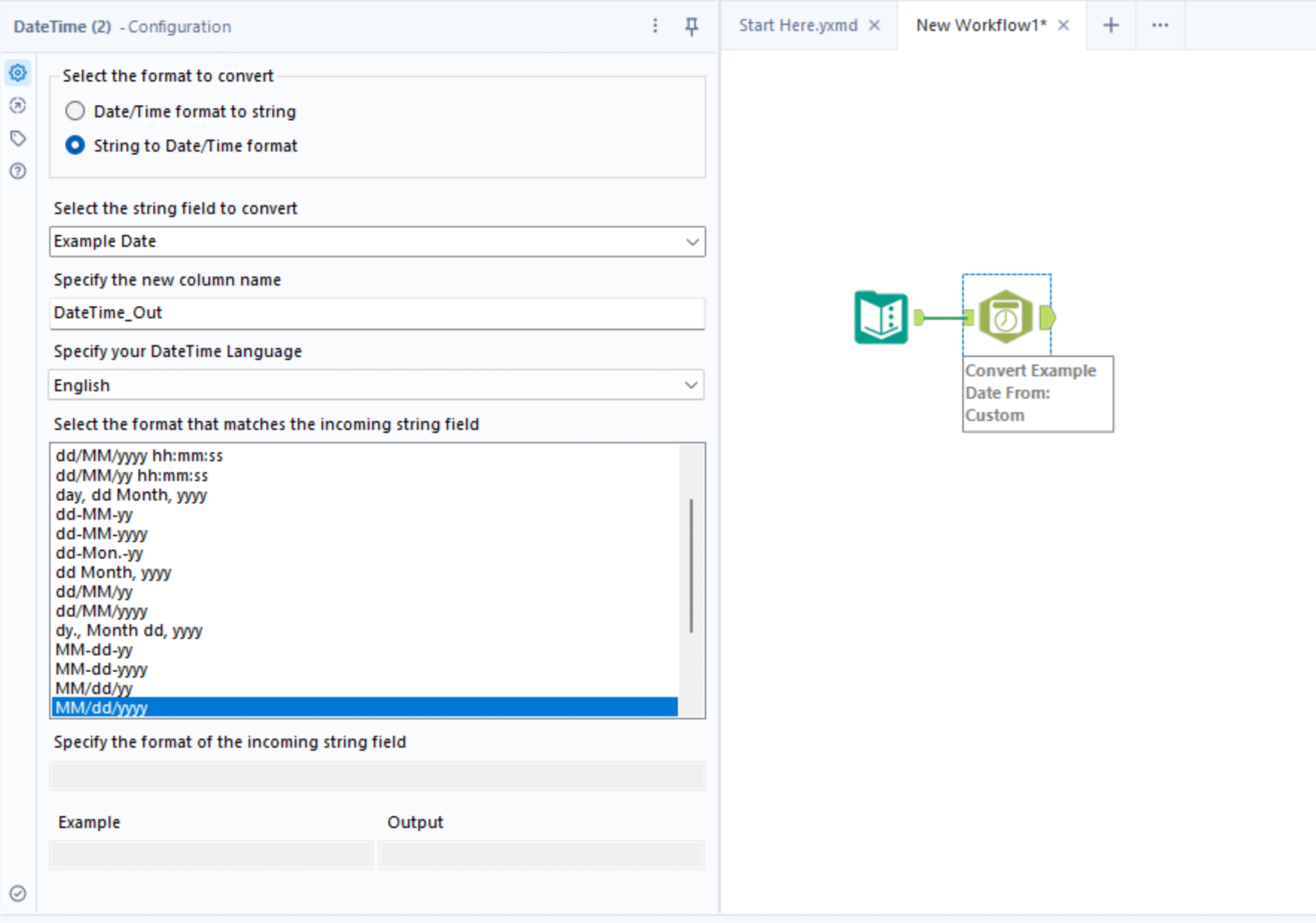Switch to the Start Here.yxmd tab
Viewport: 1316px width, 923px height.
coord(799,25)
